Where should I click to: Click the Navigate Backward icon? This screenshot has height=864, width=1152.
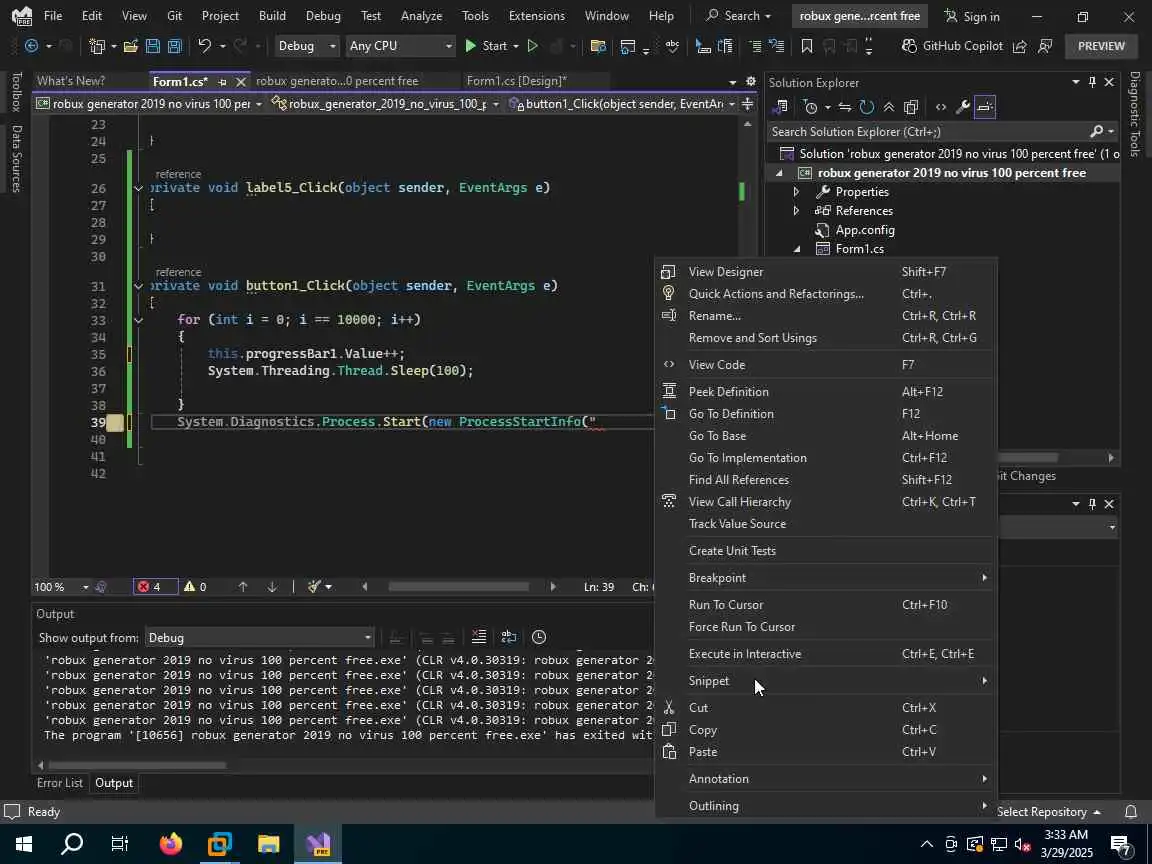[x=32, y=46]
